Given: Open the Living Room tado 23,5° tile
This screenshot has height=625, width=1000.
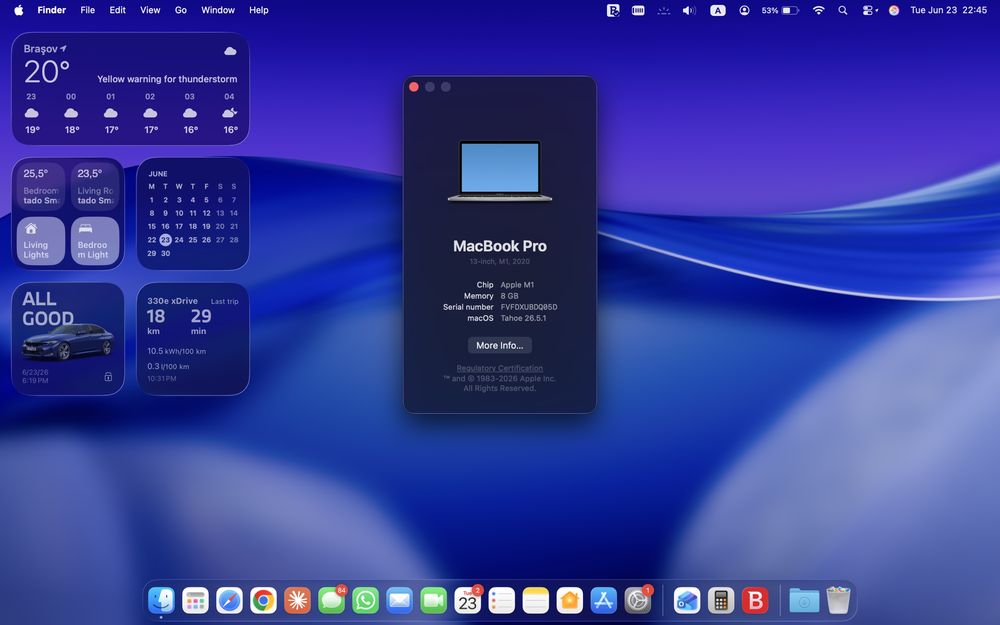Looking at the screenshot, I should pyautogui.click(x=95, y=186).
